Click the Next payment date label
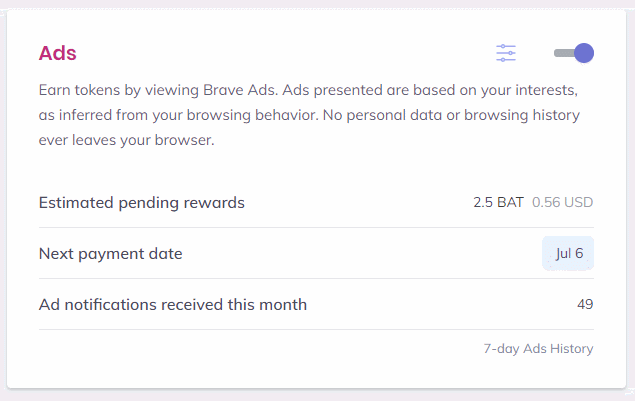This screenshot has height=401, width=635. pos(110,254)
